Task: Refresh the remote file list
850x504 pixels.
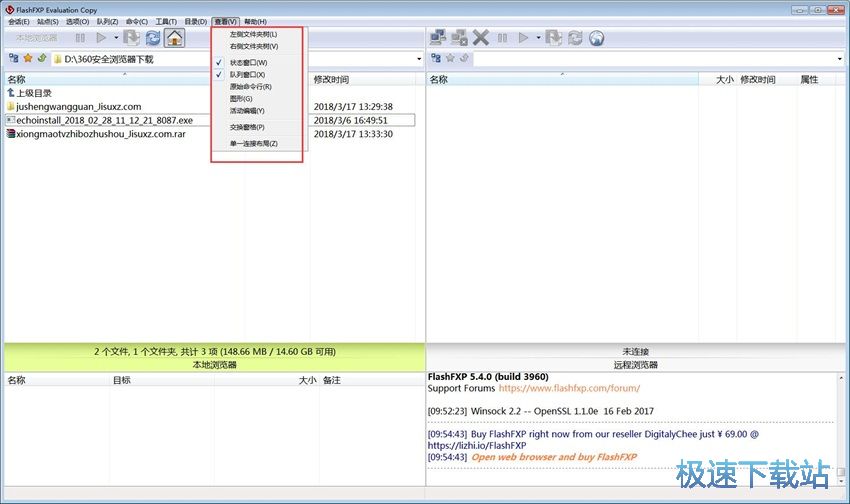Action: point(575,37)
